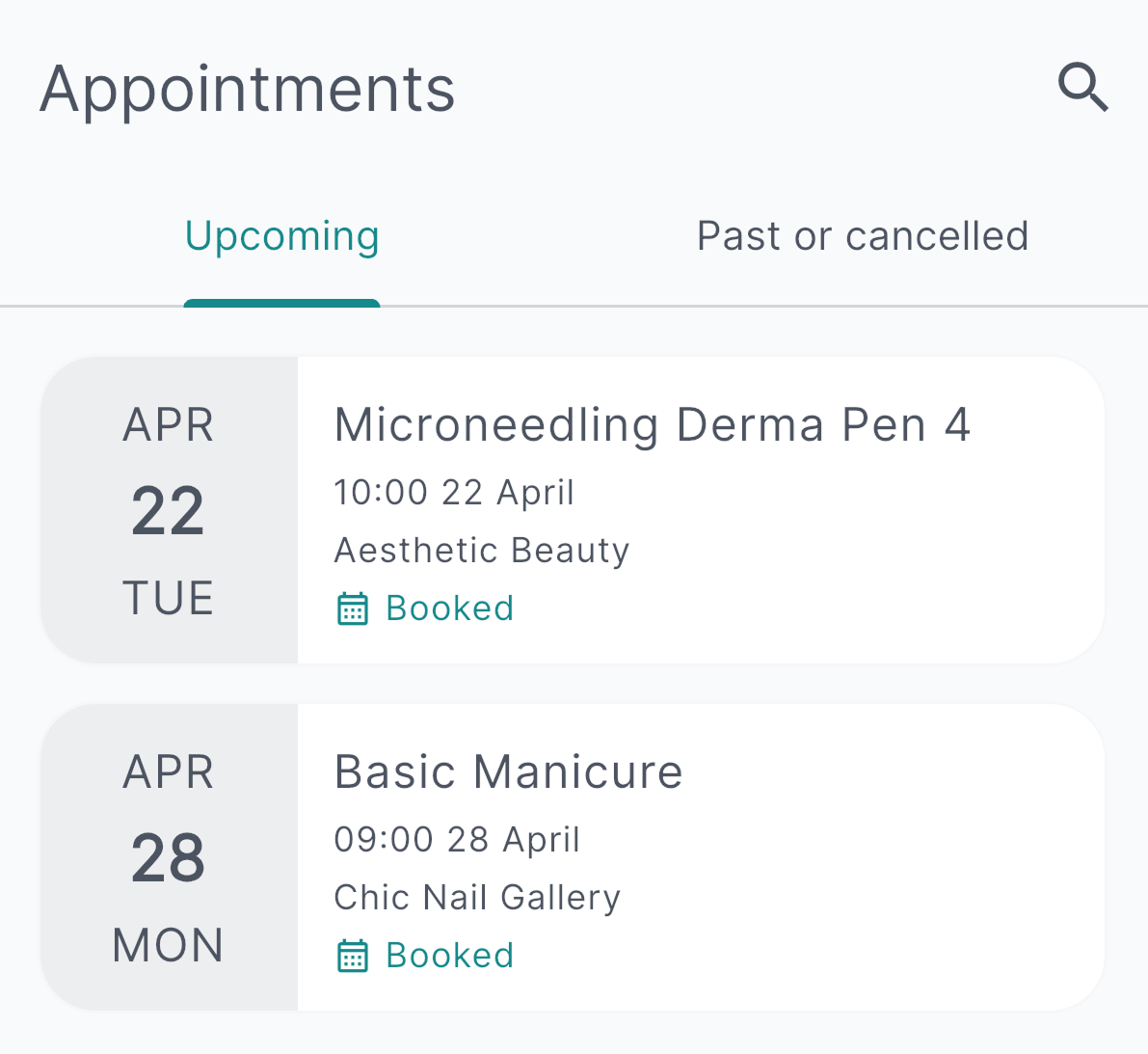Image resolution: width=1148 pixels, height=1054 pixels.
Task: Click Booked status on Basic Manicure
Action: (449, 957)
